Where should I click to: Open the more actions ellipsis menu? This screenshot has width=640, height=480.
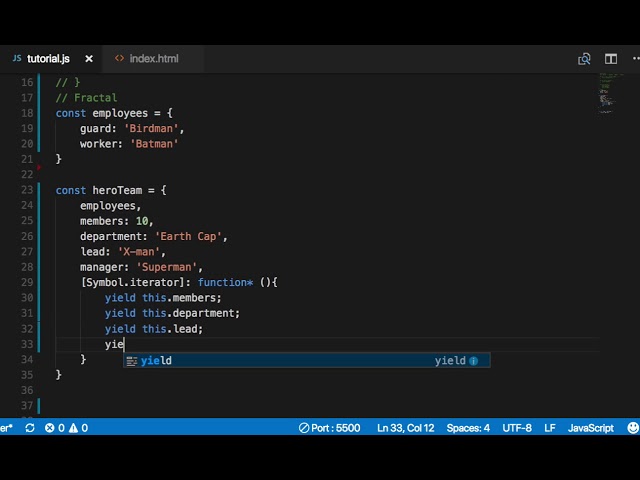pos(636,59)
